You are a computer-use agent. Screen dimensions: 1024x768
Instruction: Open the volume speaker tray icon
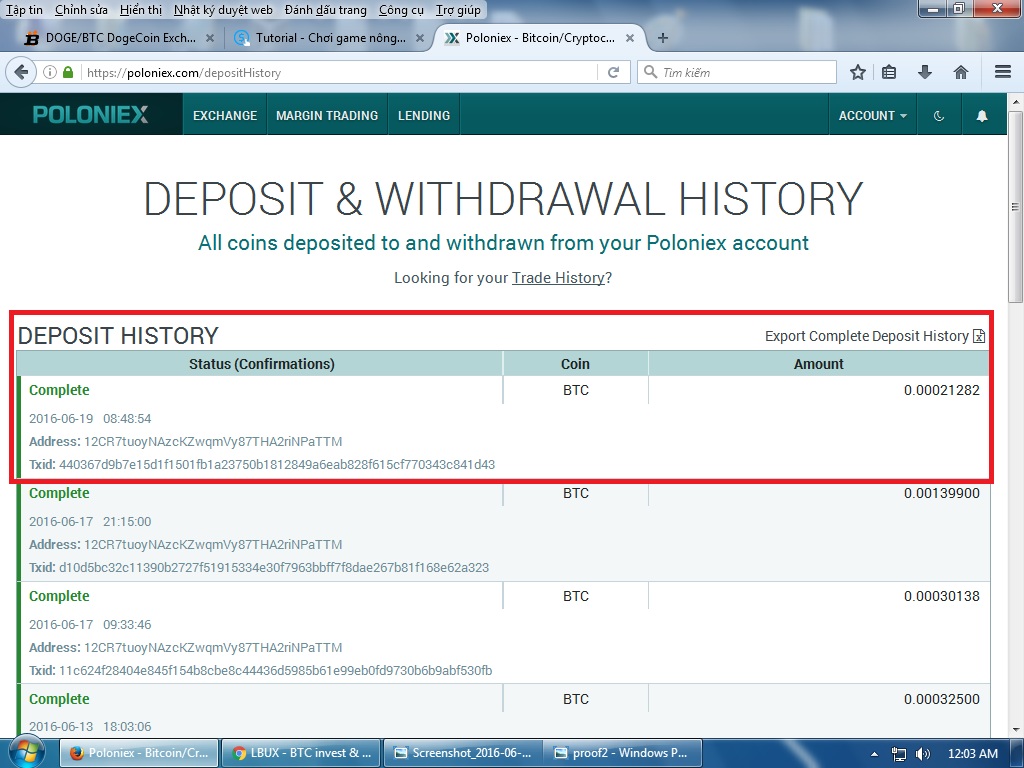point(923,754)
